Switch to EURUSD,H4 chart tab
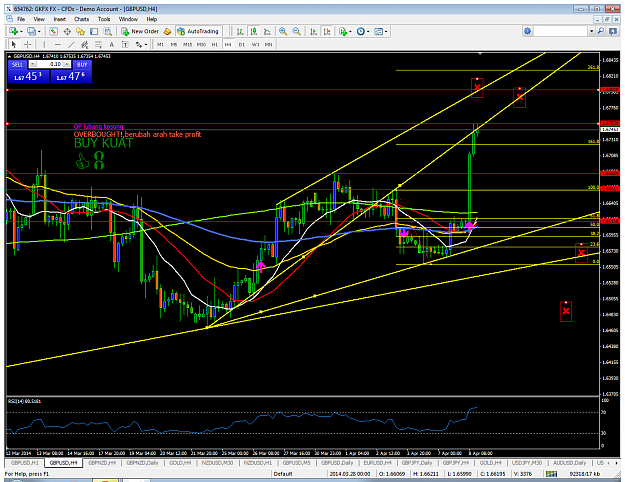The height and width of the screenshot is (482, 625). 377,463
